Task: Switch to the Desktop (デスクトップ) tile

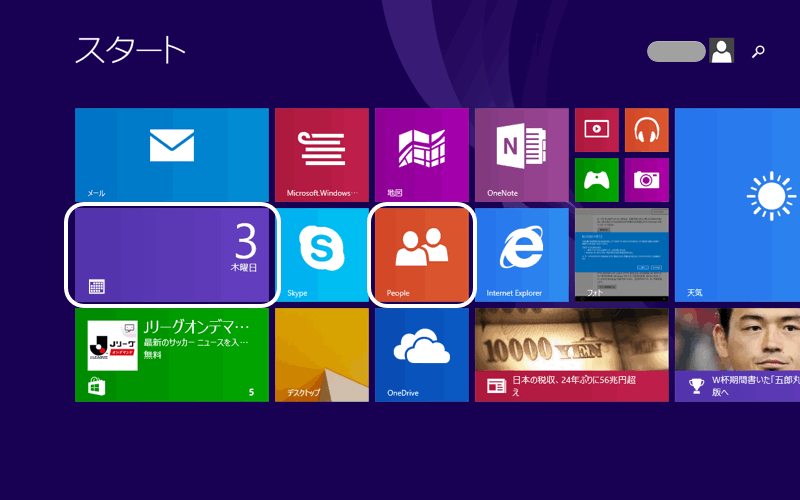Action: click(321, 355)
